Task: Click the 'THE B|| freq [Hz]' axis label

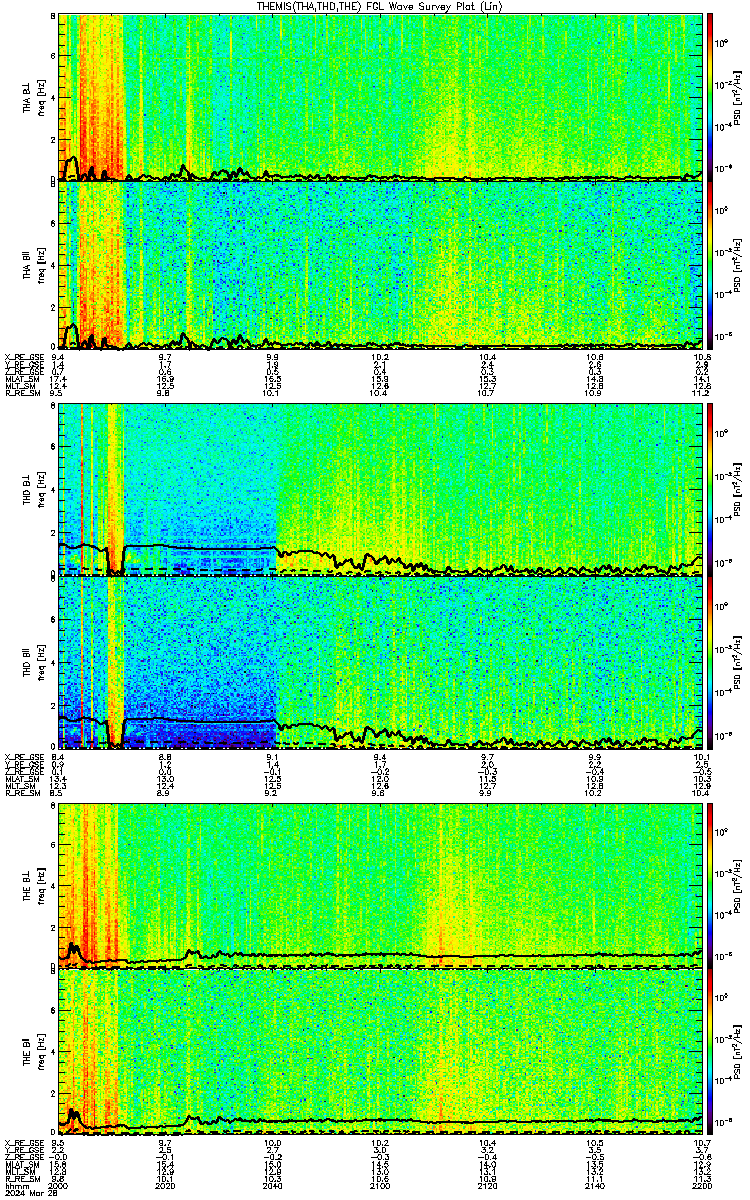Action: tap(34, 1053)
